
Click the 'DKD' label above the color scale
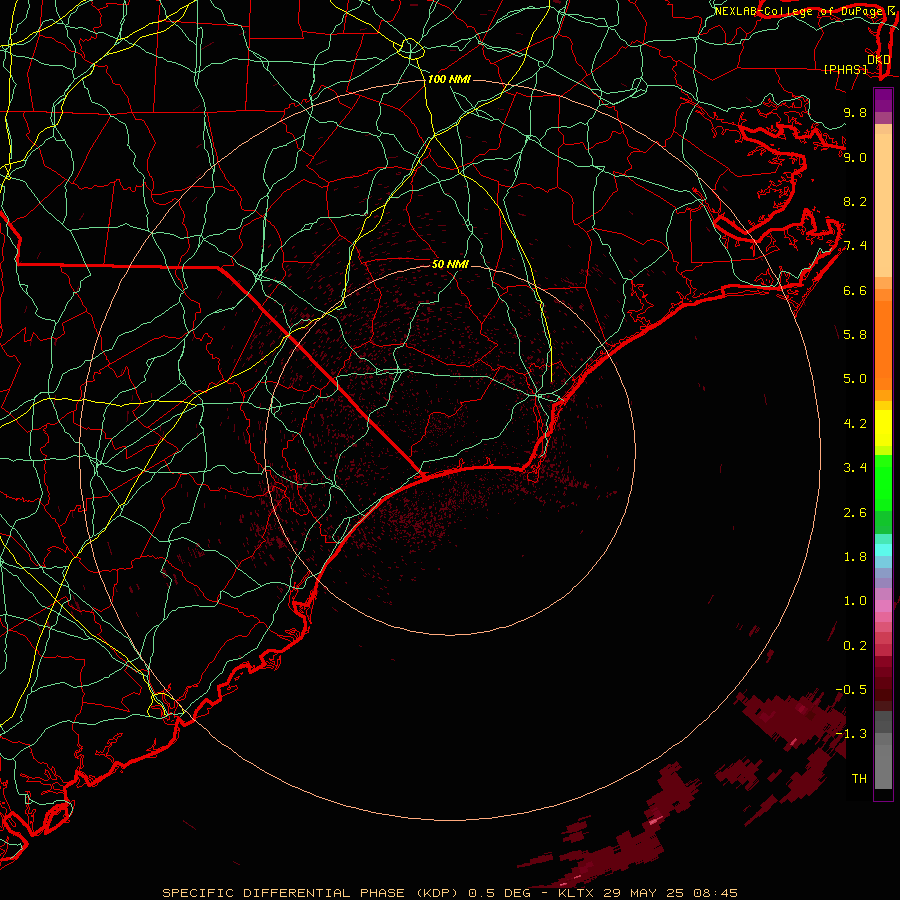pos(878,59)
